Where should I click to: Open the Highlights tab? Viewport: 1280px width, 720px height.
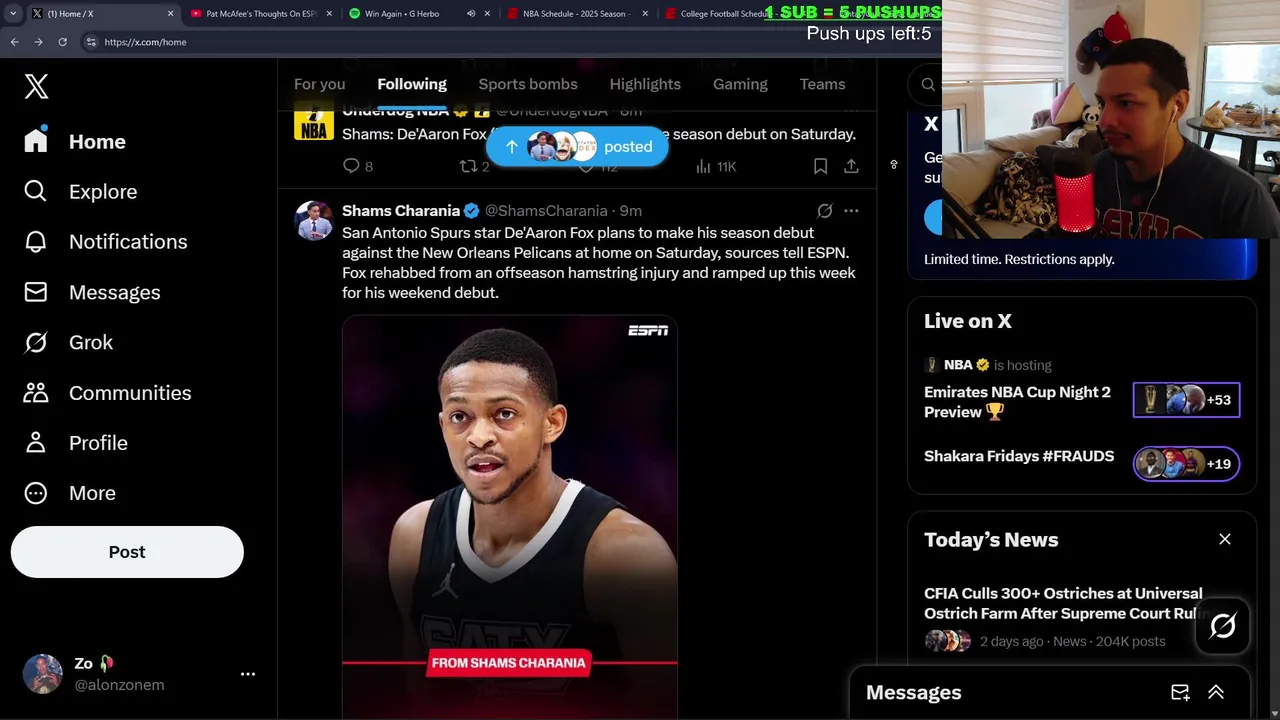pyautogui.click(x=645, y=84)
